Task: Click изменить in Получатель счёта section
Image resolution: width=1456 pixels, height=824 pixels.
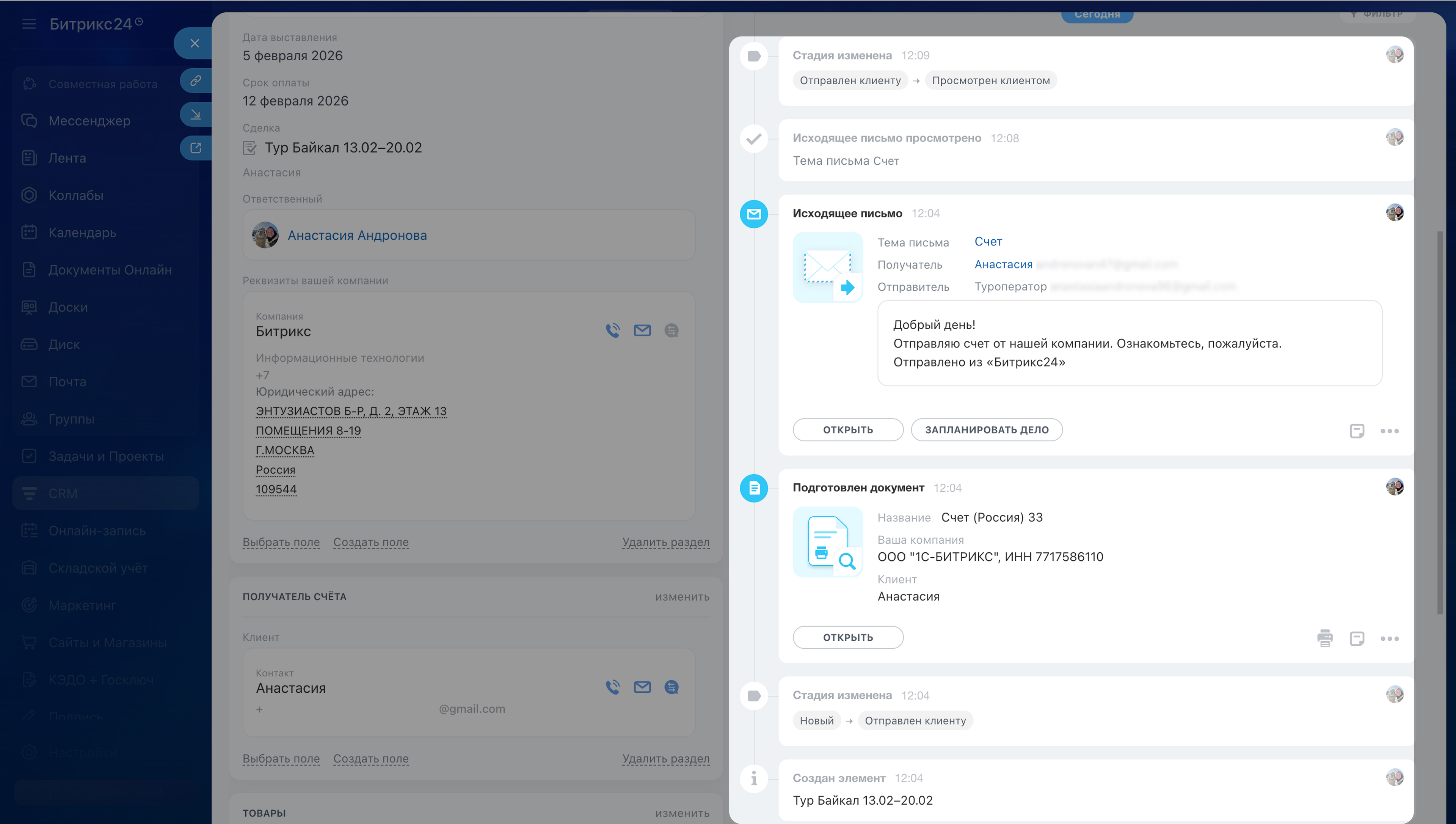Action: click(x=682, y=596)
